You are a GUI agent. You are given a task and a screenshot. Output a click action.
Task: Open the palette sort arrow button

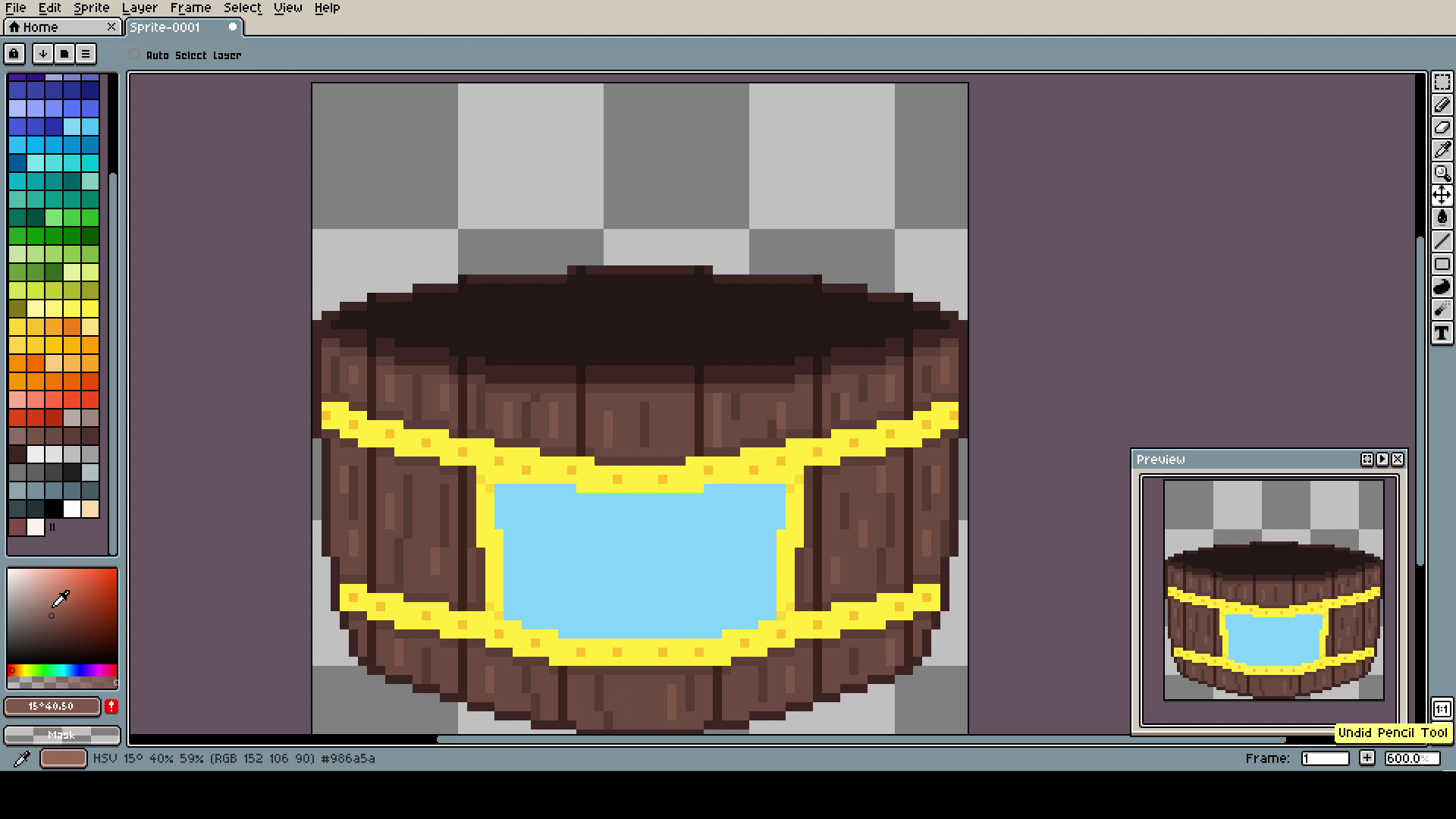tap(43, 54)
